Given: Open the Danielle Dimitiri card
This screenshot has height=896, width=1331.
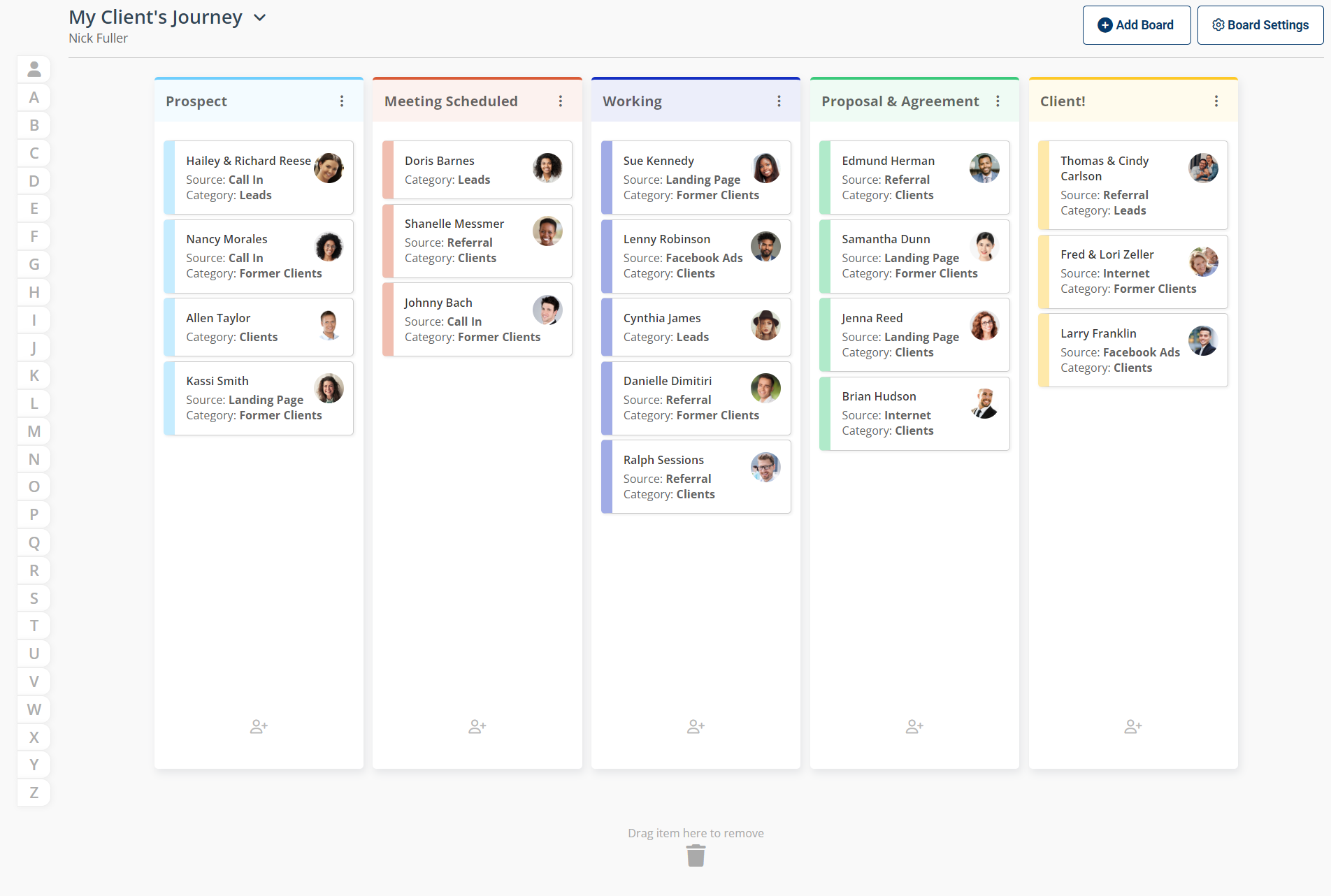Looking at the screenshot, I should [x=696, y=398].
